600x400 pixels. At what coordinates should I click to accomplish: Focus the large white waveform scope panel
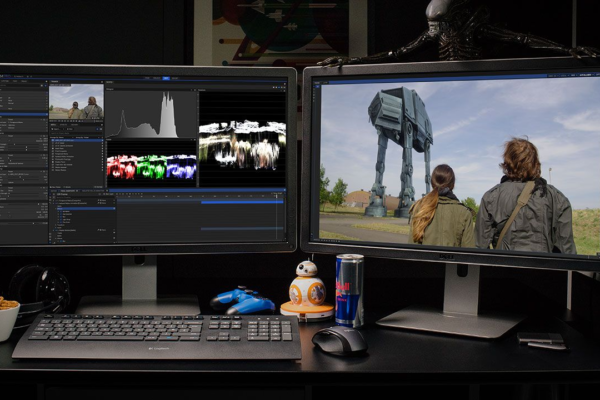tap(242, 139)
